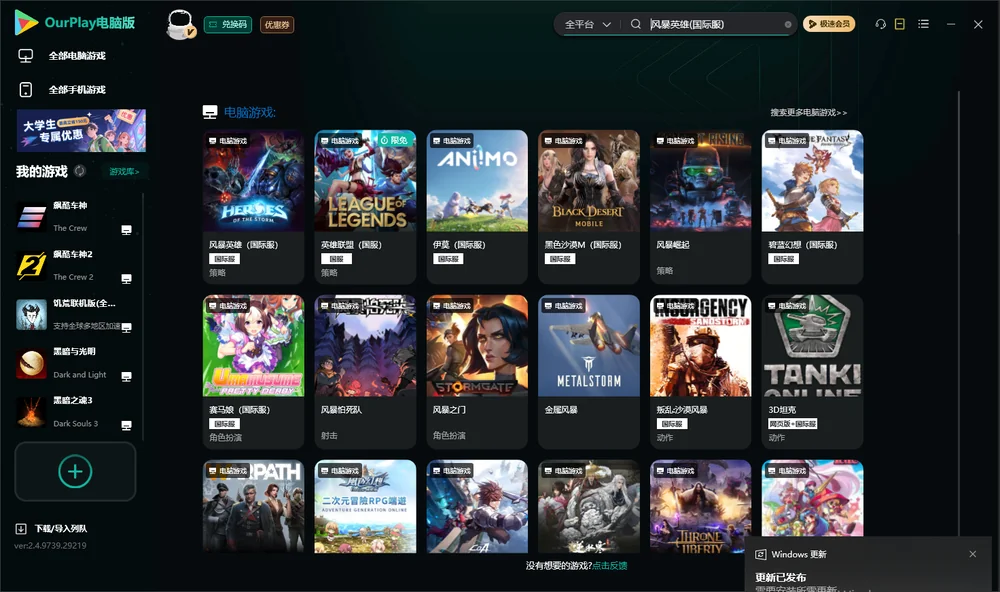Click the 角色扮演 genre under 赛马娘
This screenshot has height=592, width=1000.
click(225, 437)
